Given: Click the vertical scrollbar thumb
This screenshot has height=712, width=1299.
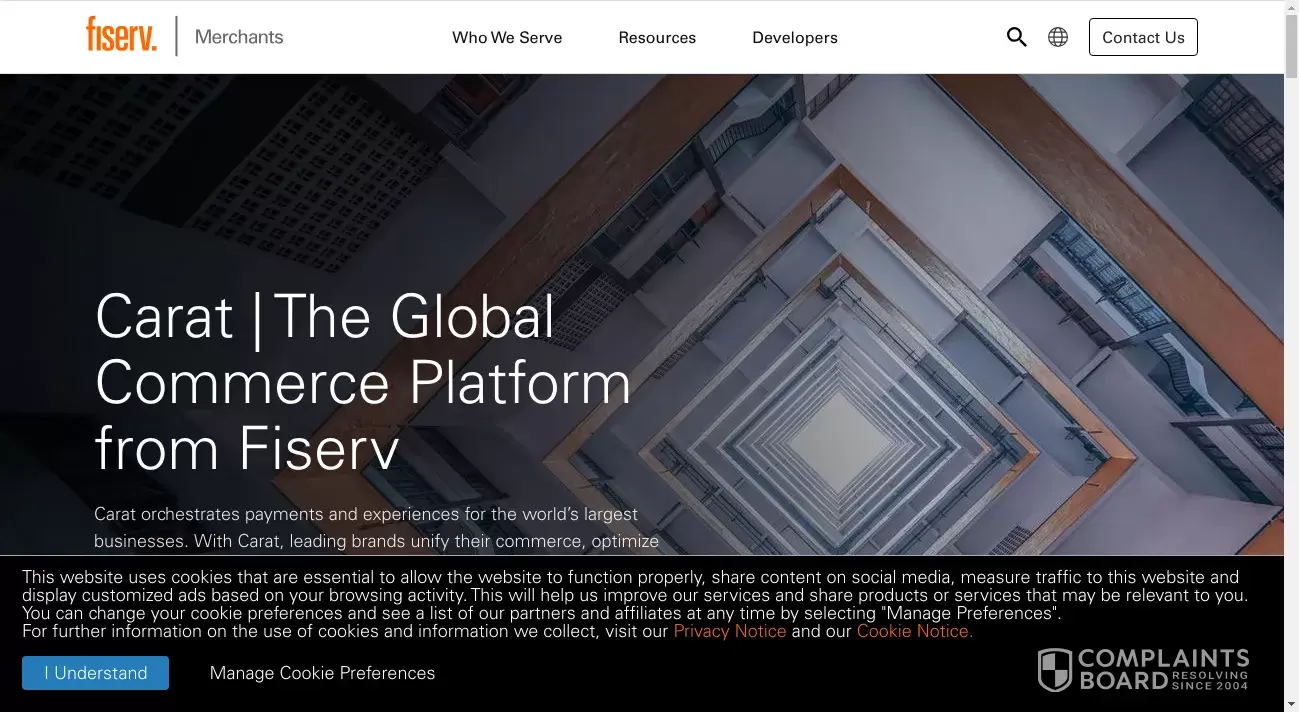Looking at the screenshot, I should [1291, 45].
